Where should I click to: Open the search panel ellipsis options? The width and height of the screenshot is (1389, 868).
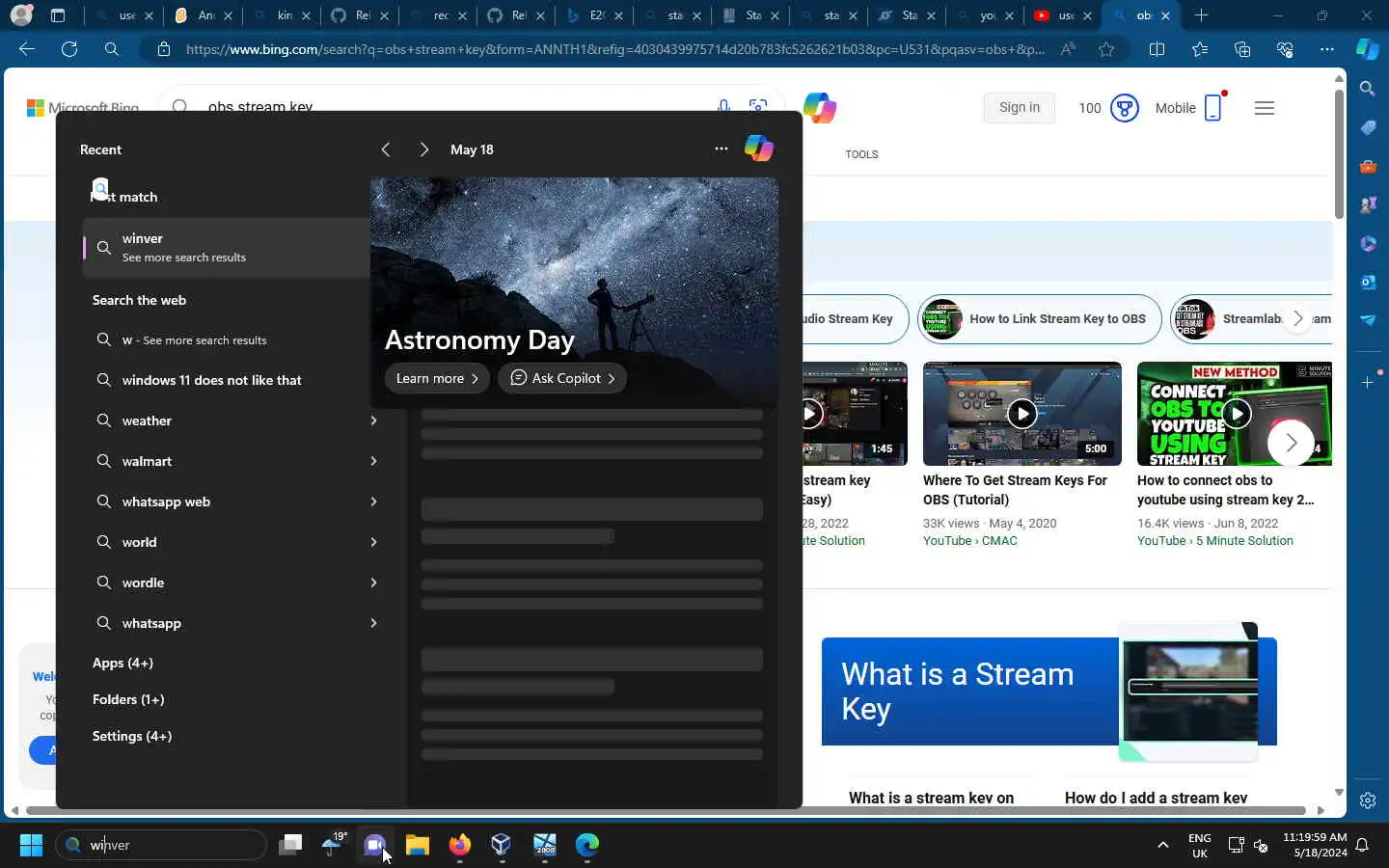pyautogui.click(x=721, y=149)
